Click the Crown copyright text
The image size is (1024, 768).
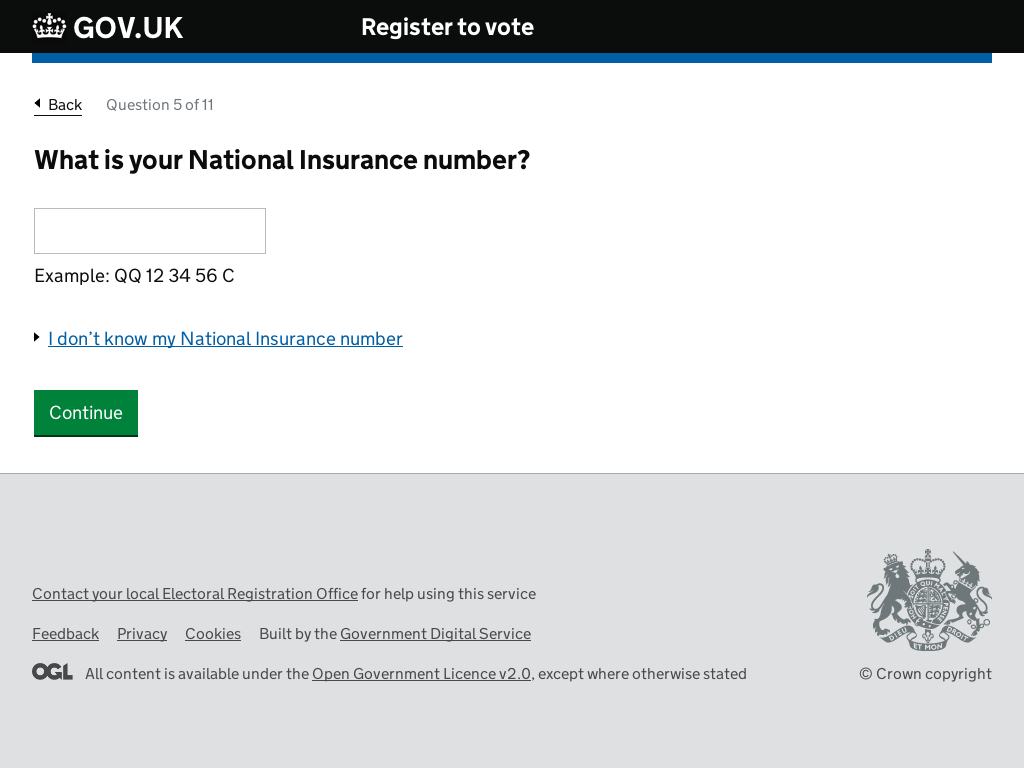(x=925, y=674)
